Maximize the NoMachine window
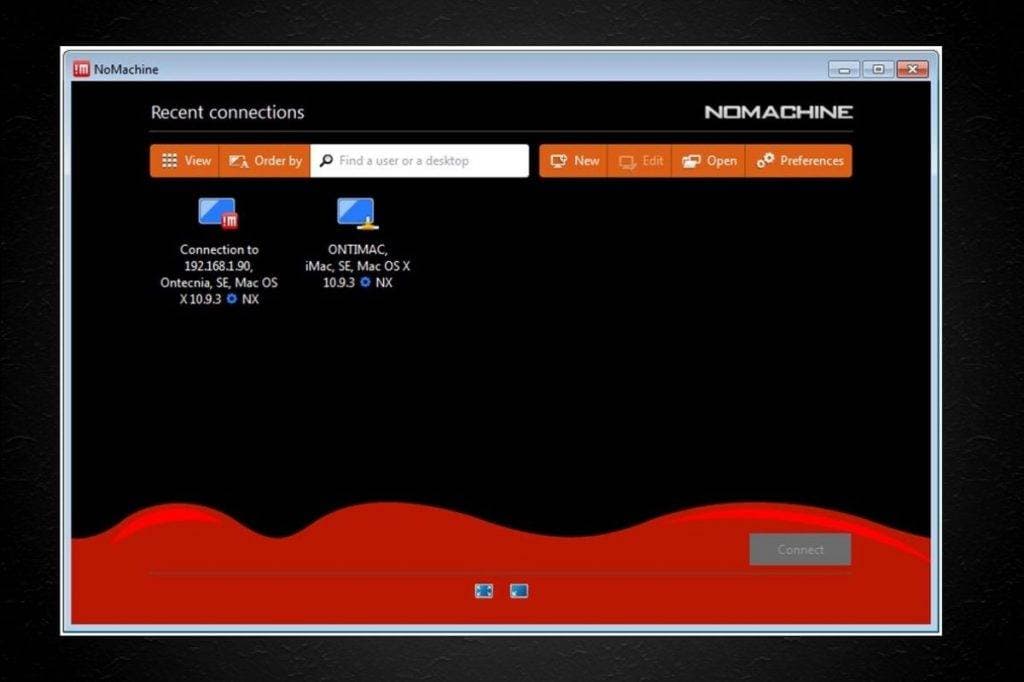The height and width of the screenshot is (682, 1024). pyautogui.click(x=878, y=69)
